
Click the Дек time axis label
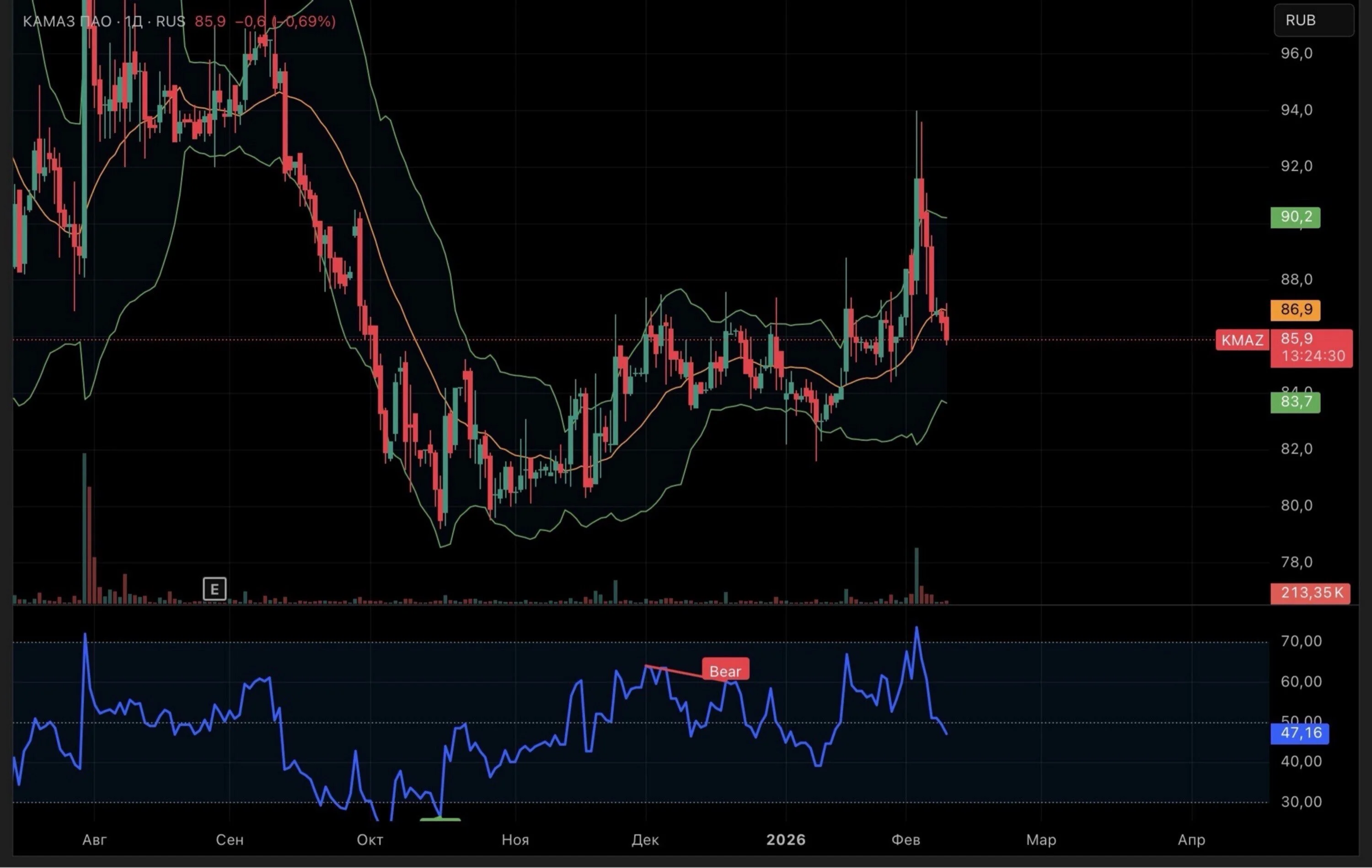646,840
